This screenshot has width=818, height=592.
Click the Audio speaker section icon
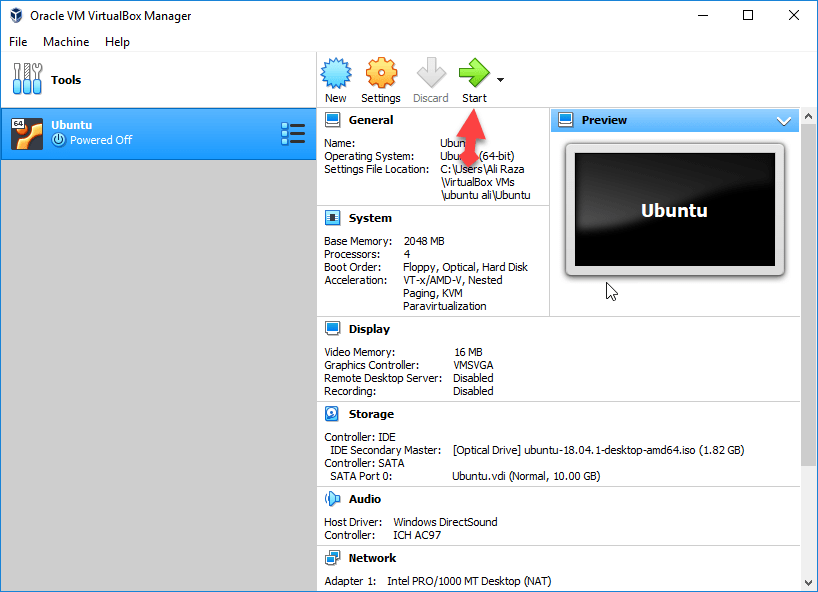click(333, 499)
